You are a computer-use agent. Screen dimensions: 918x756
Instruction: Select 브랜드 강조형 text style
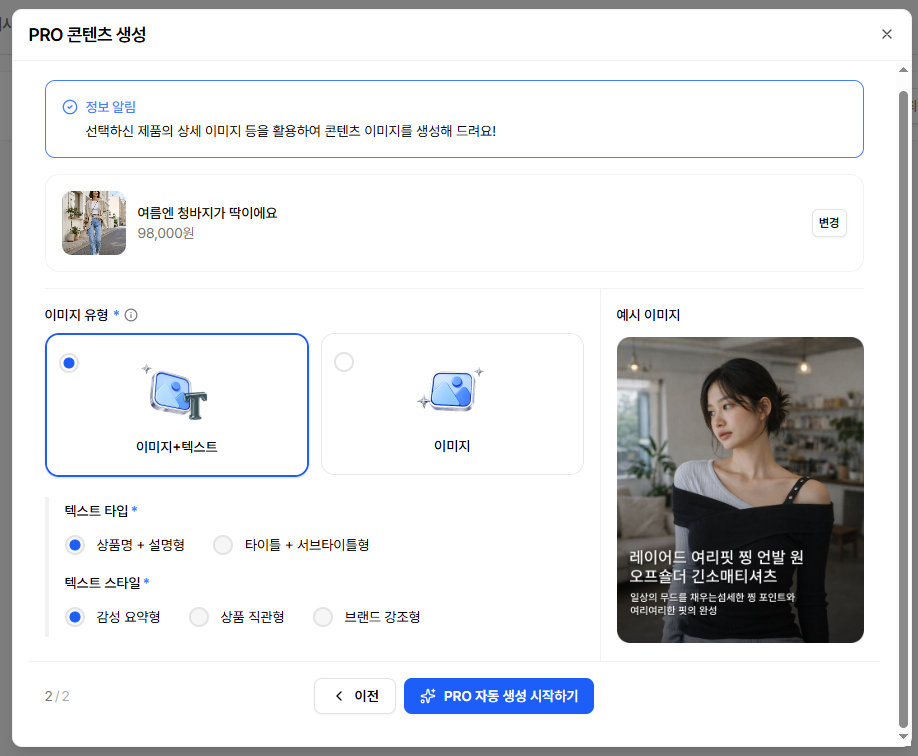[x=323, y=617]
